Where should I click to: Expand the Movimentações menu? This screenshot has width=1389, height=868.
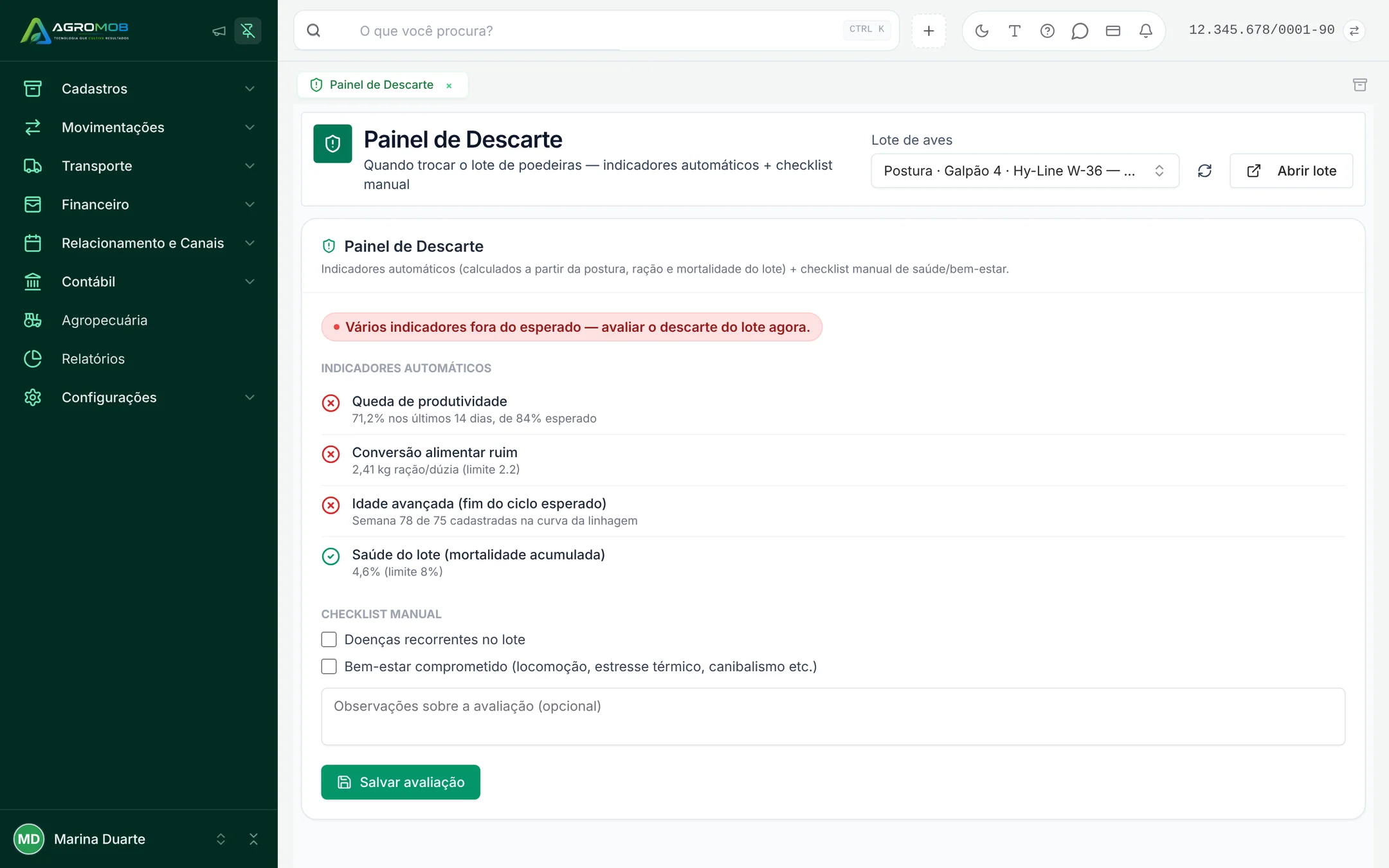pos(139,127)
